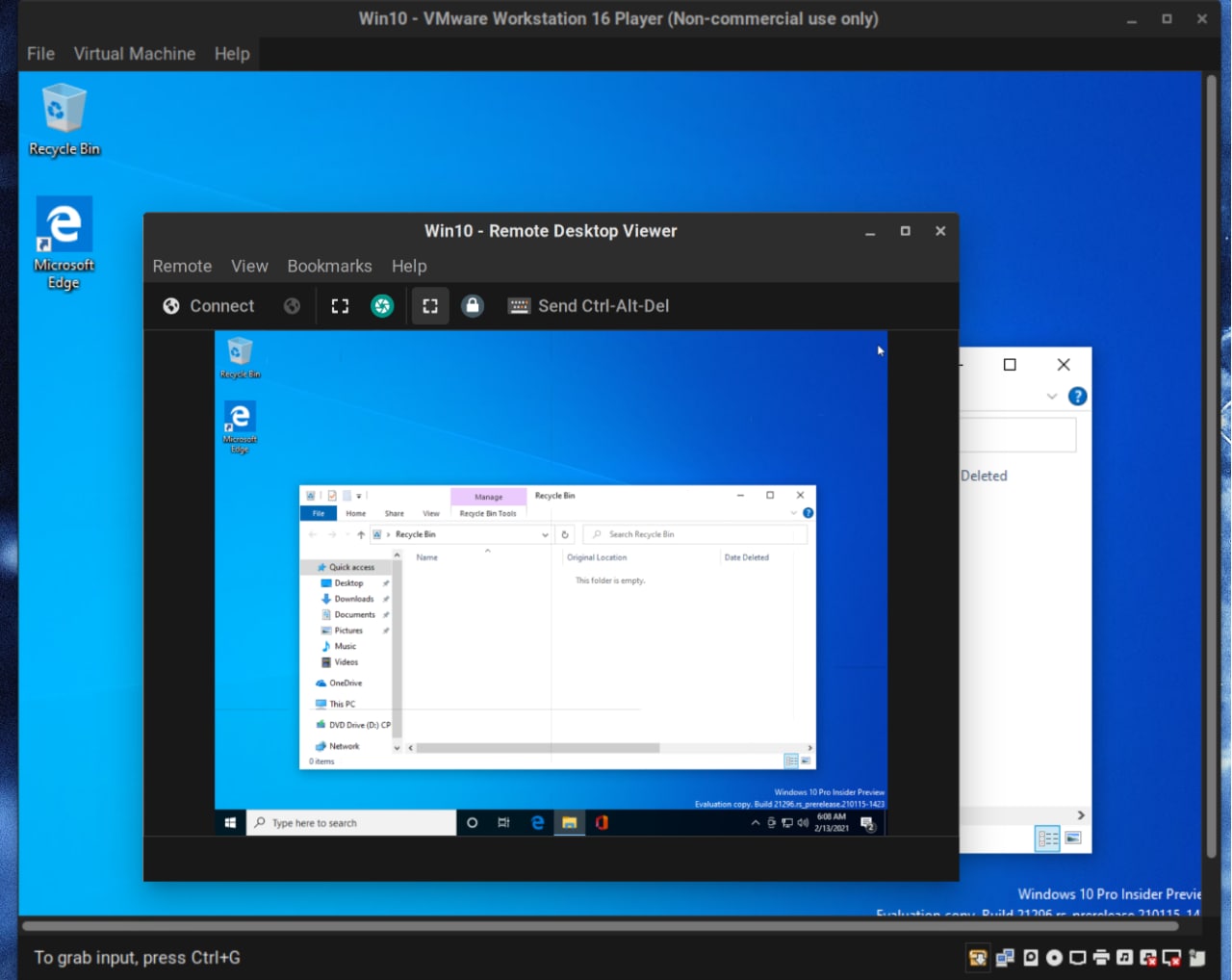Select Quick access in the remote navigation pane
Screen dimensions: 1232x980
346,567
